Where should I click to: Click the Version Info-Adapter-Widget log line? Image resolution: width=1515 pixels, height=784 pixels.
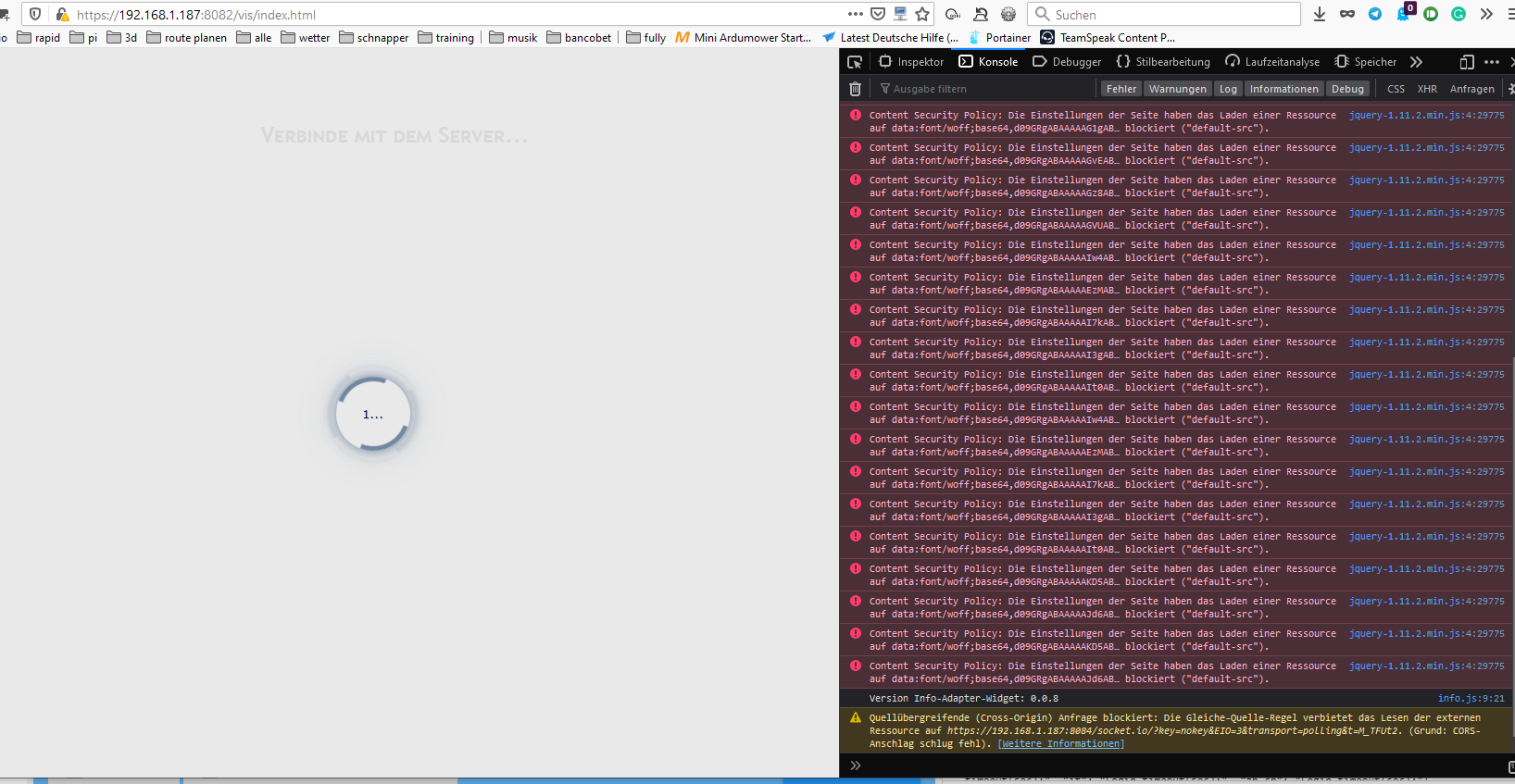(x=963, y=698)
